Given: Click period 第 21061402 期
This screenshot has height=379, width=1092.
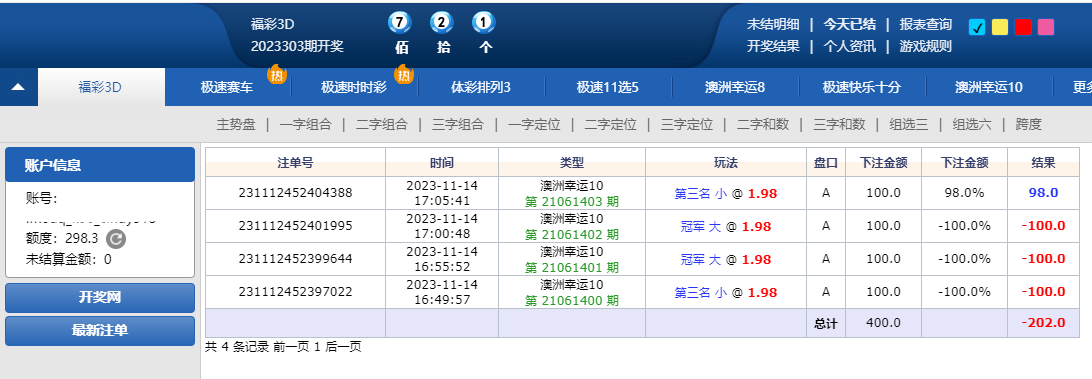Looking at the screenshot, I should coord(572,235).
